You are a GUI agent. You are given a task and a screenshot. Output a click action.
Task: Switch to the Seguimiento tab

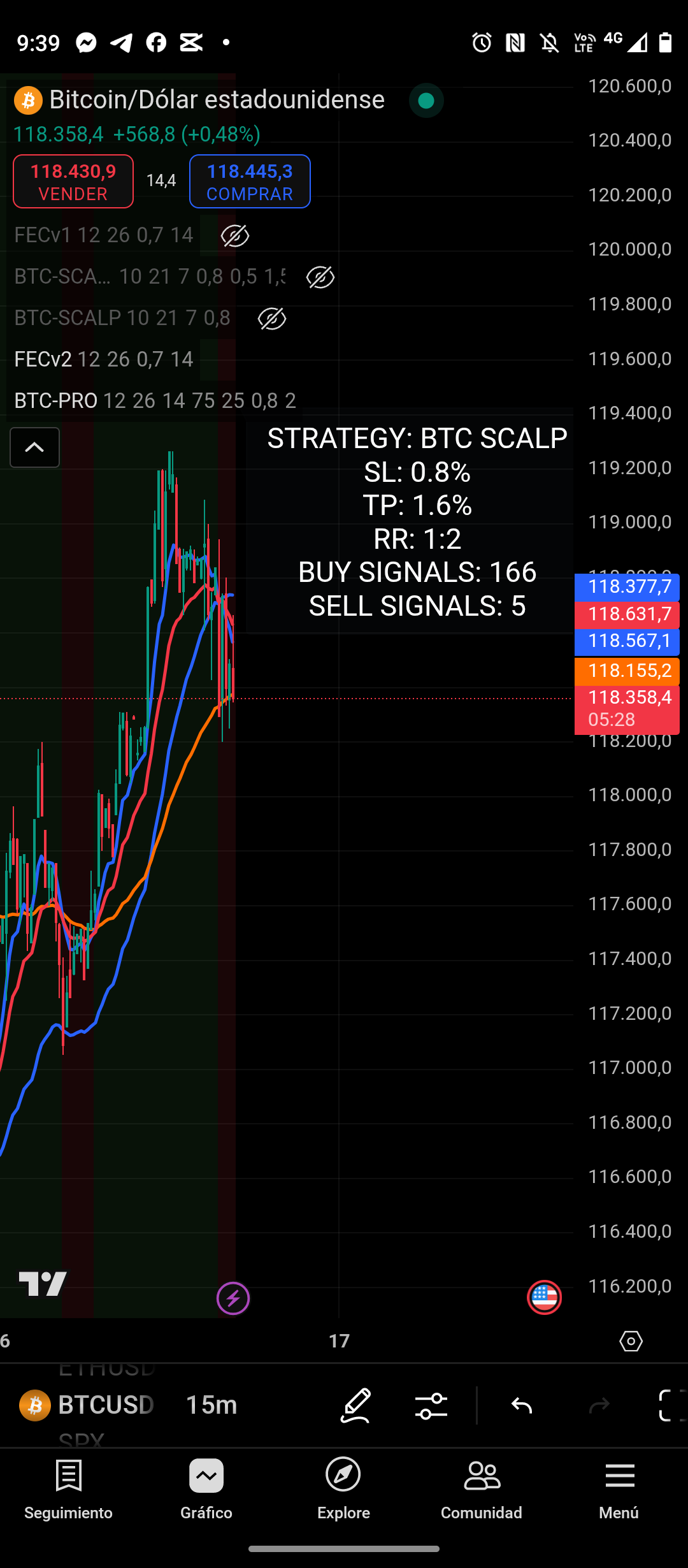pyautogui.click(x=68, y=1490)
